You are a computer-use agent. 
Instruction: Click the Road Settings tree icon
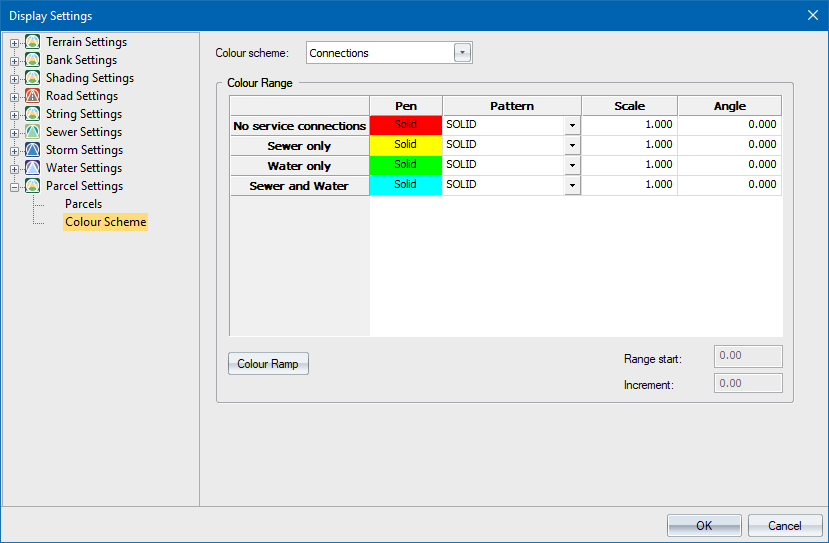33,96
